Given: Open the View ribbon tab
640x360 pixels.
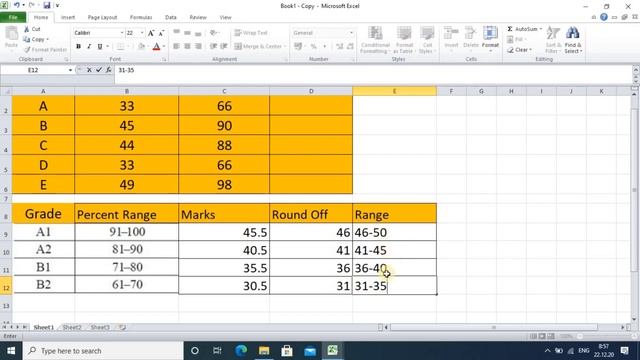Looking at the screenshot, I should click(225, 17).
